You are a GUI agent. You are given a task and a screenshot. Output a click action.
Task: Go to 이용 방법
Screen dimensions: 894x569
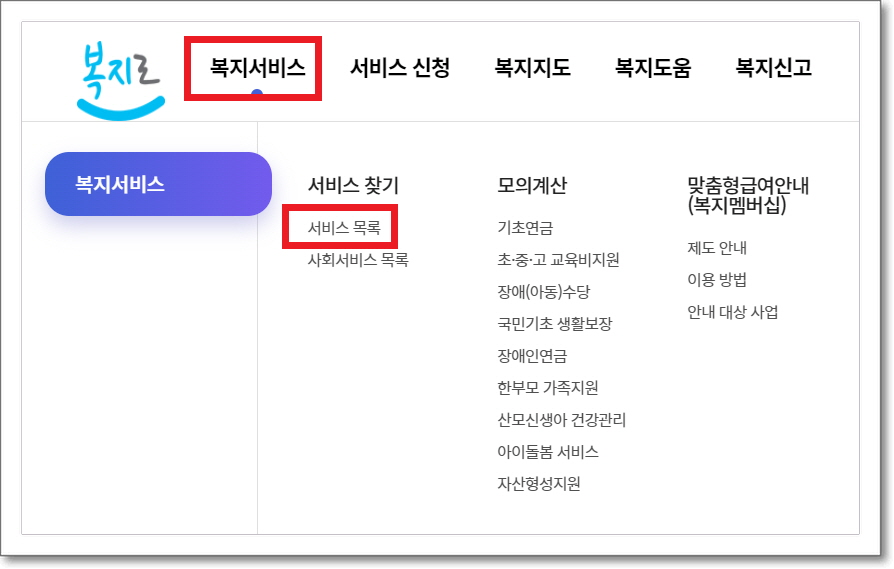(x=717, y=280)
